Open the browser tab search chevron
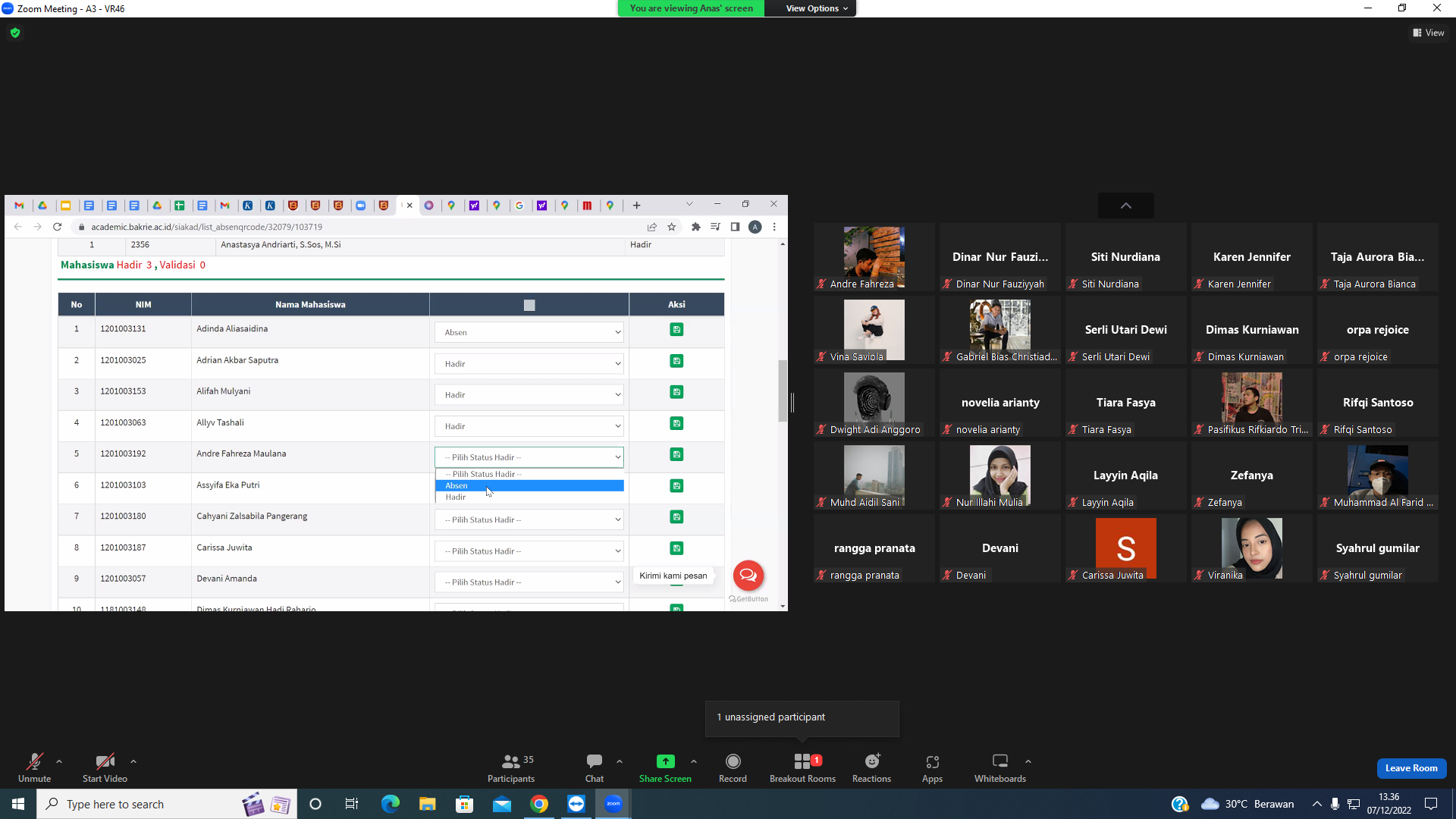Image resolution: width=1456 pixels, height=819 pixels. tap(689, 204)
